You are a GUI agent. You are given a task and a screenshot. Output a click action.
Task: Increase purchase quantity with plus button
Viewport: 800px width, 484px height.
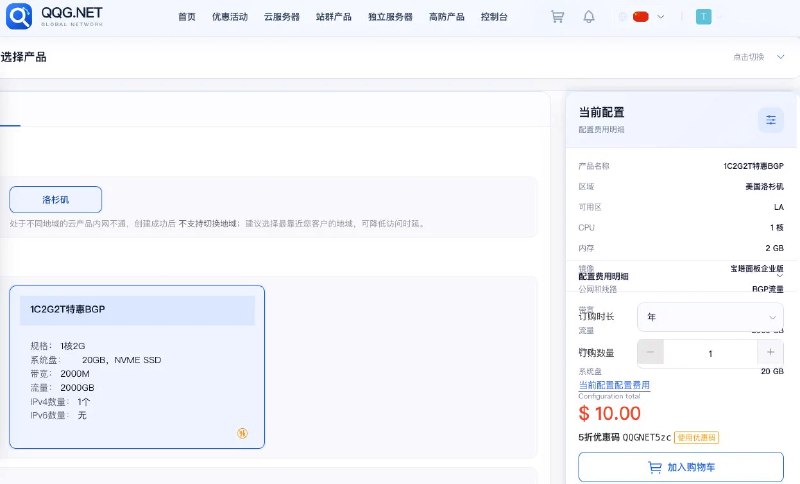coord(770,352)
